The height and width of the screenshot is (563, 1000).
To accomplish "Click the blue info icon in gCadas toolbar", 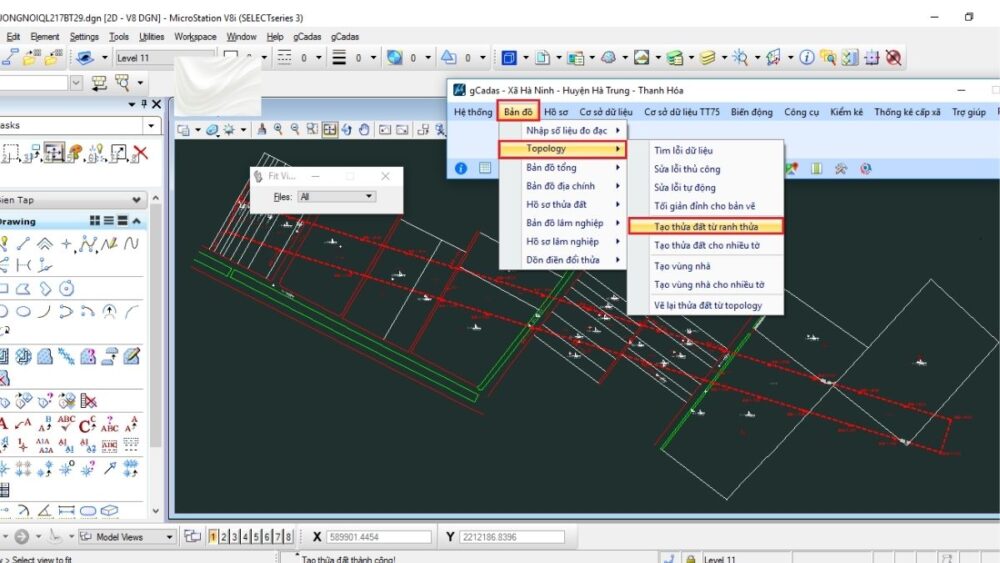I will [461, 168].
